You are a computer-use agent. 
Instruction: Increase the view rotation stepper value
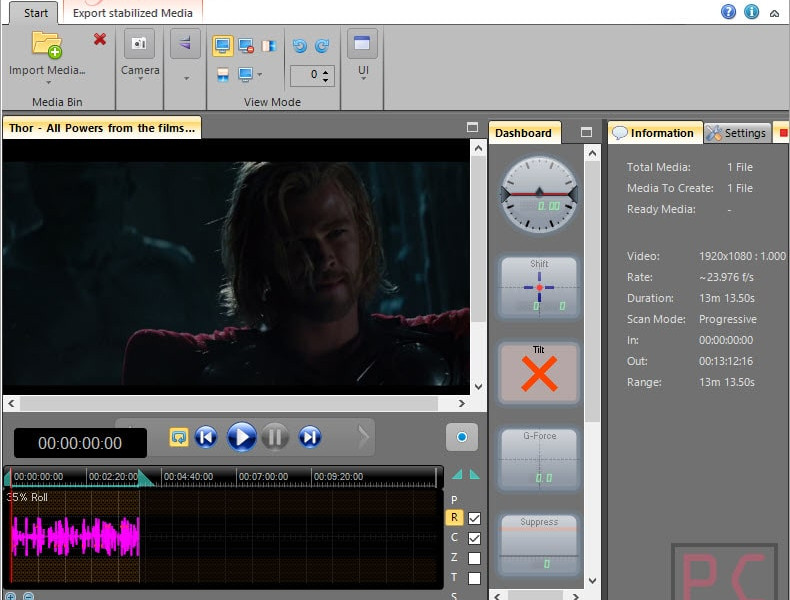[x=326, y=71]
